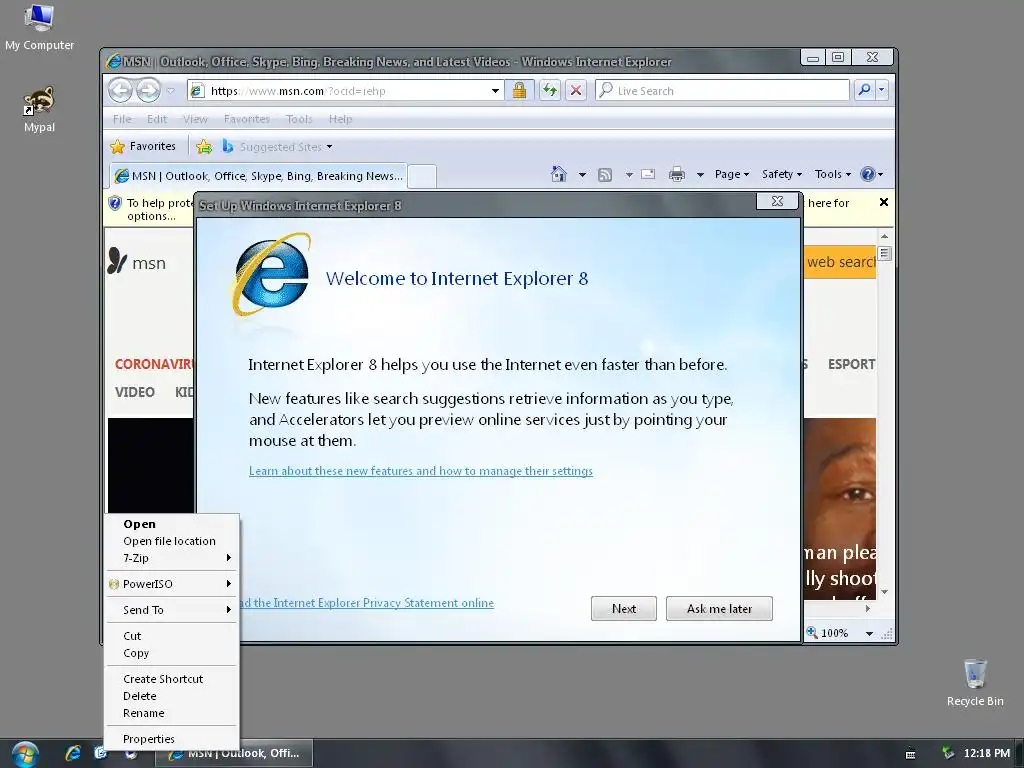Dismiss the information bar with the black X

click(884, 202)
